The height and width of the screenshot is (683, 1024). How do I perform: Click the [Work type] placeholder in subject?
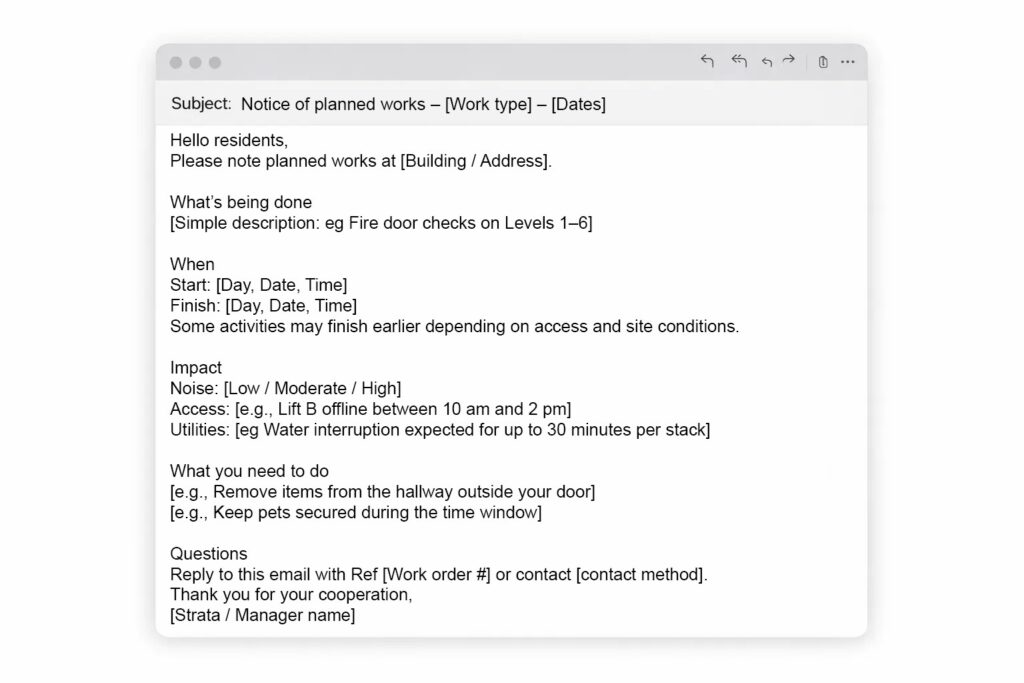[x=488, y=104]
